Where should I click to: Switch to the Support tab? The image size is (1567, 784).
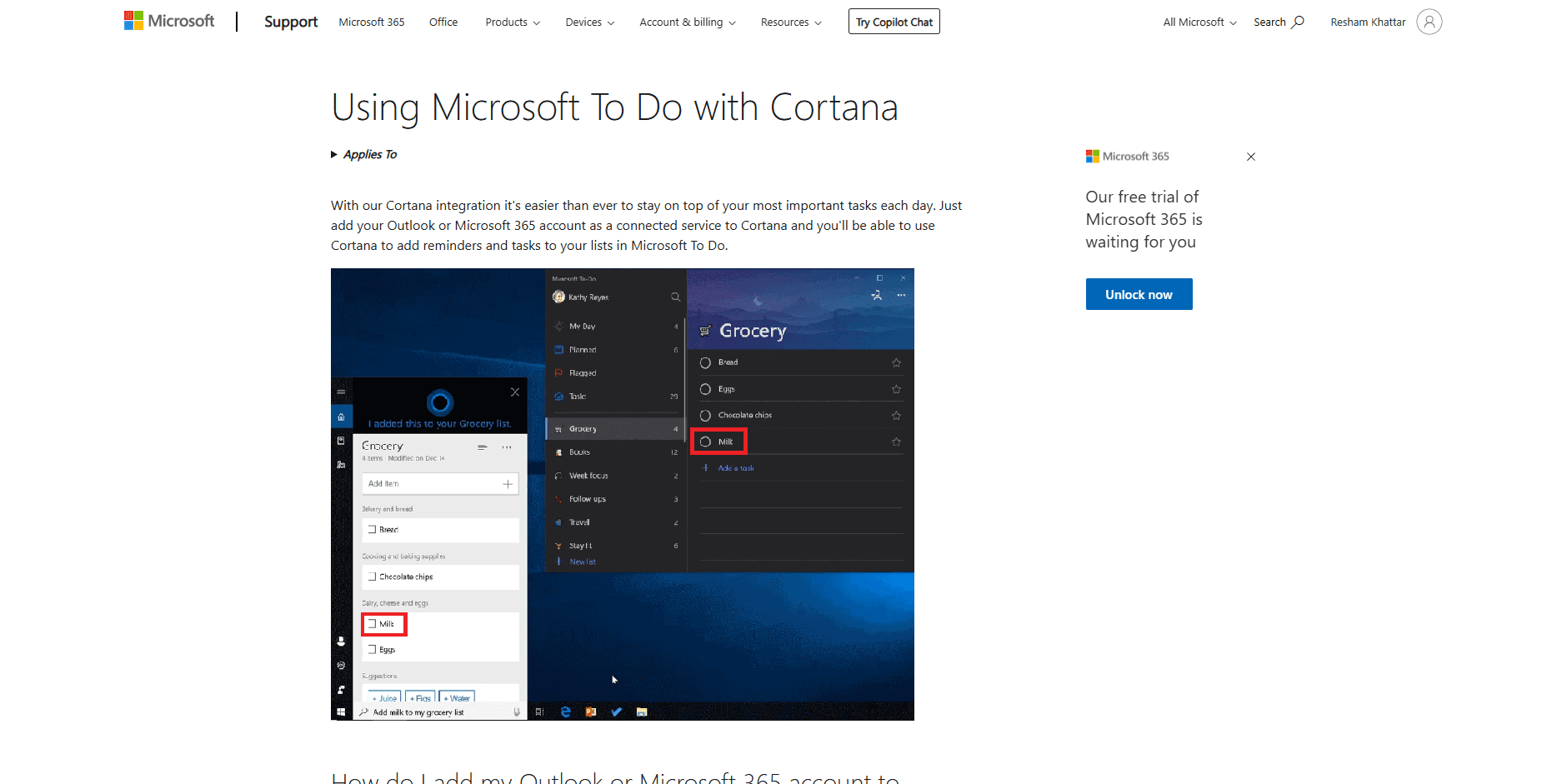pyautogui.click(x=290, y=22)
